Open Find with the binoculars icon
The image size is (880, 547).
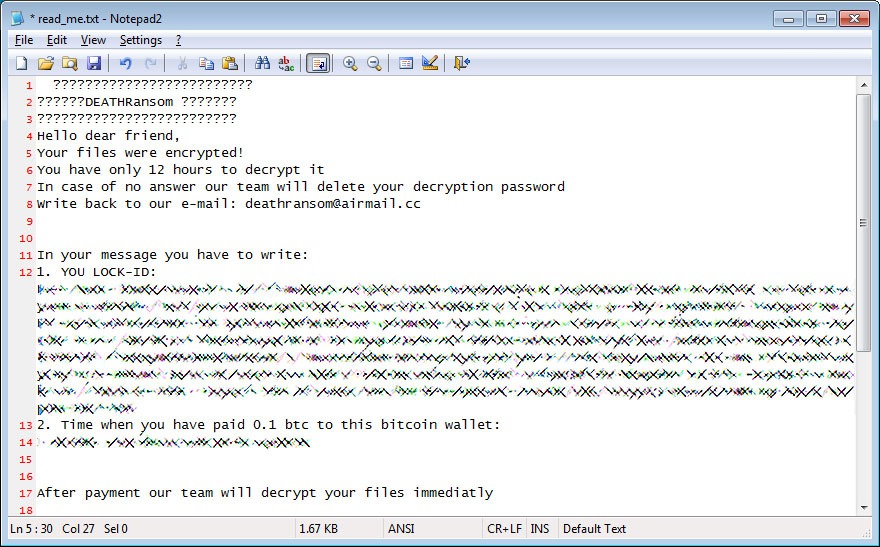[262, 63]
